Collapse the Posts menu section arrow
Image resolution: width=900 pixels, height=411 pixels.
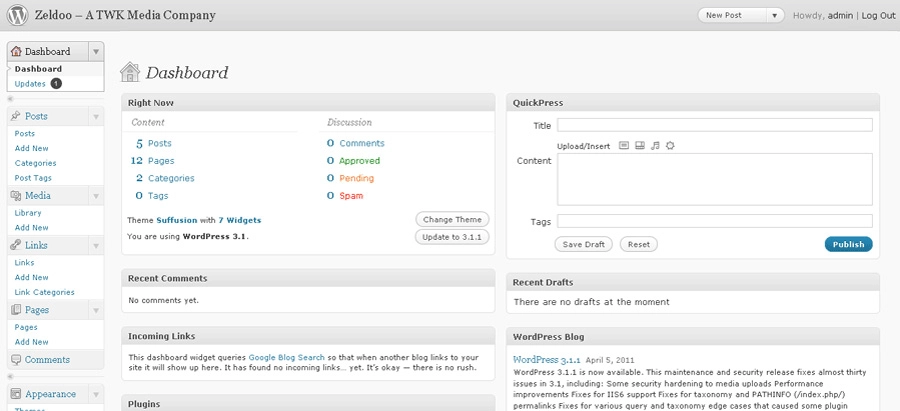coord(95,117)
